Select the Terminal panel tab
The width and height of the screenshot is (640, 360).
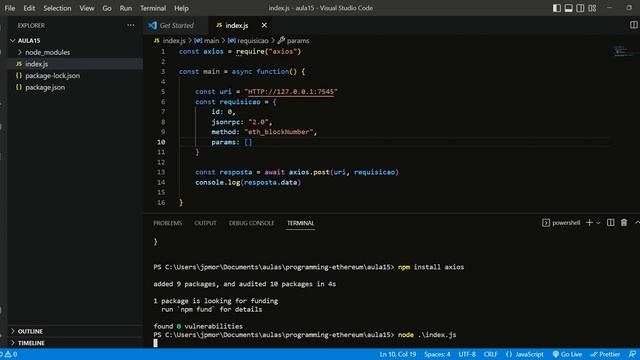300,223
